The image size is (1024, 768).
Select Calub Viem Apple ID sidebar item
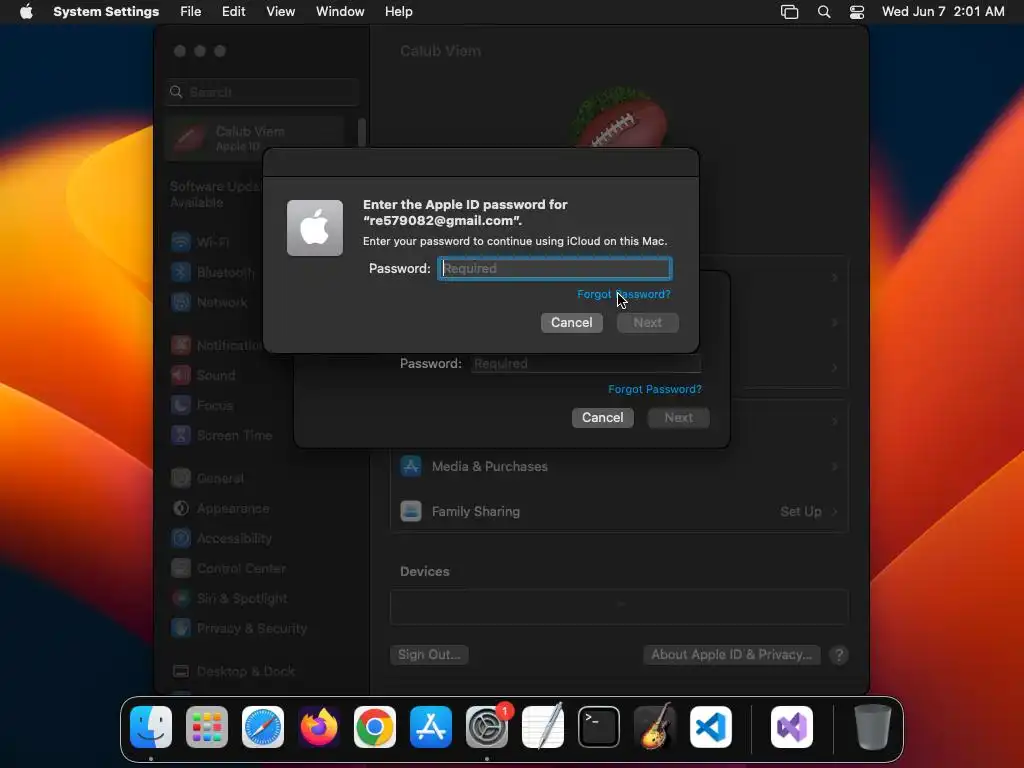point(256,138)
